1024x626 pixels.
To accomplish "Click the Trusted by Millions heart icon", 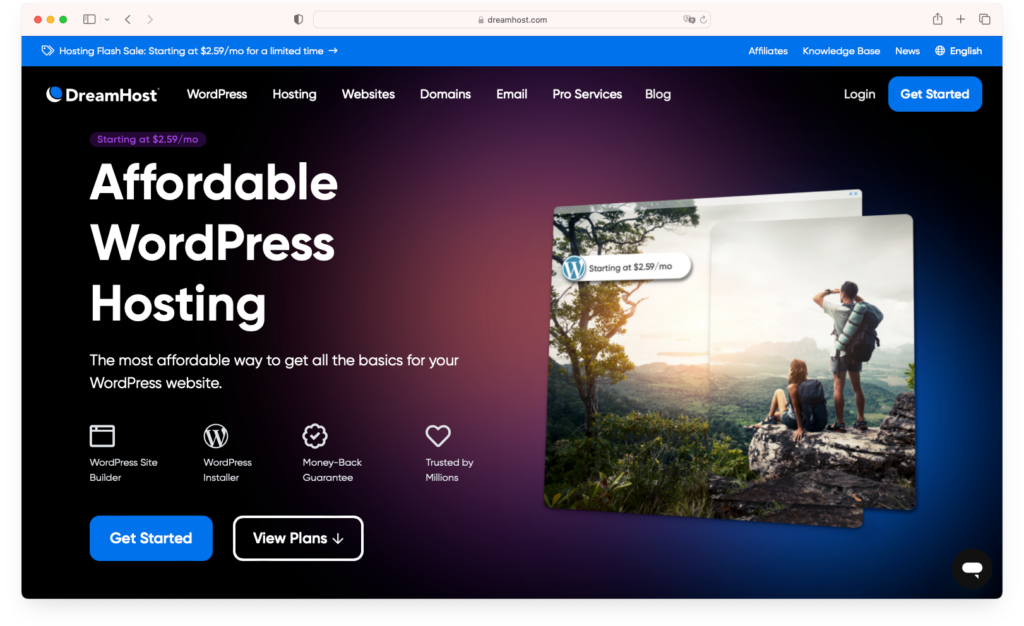I will point(438,435).
